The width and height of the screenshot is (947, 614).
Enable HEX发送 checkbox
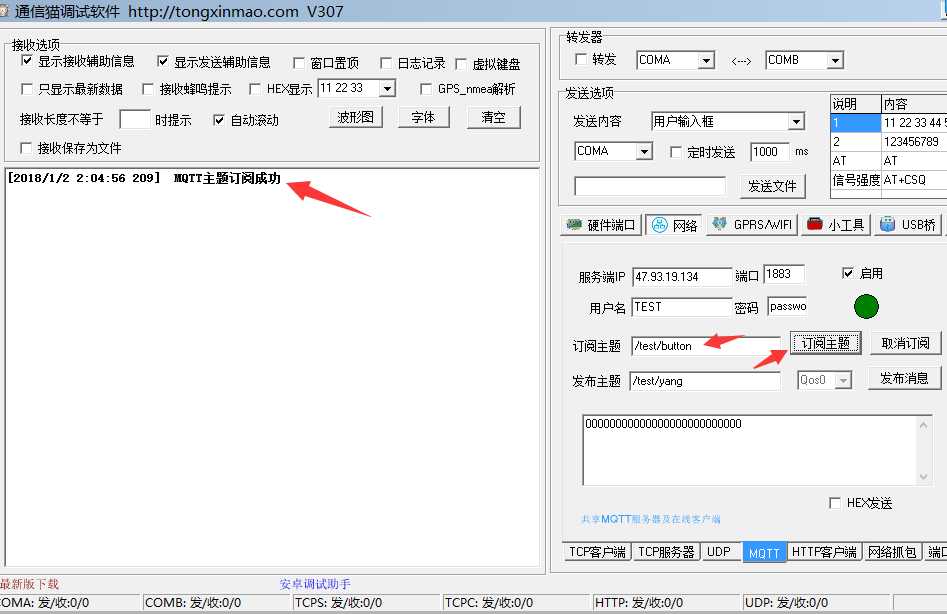(835, 502)
